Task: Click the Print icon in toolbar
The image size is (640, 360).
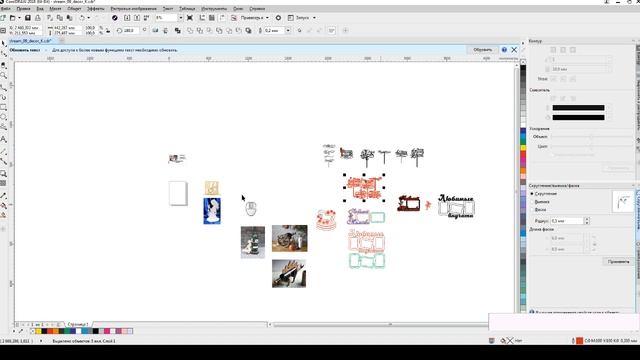Action: click(38, 18)
